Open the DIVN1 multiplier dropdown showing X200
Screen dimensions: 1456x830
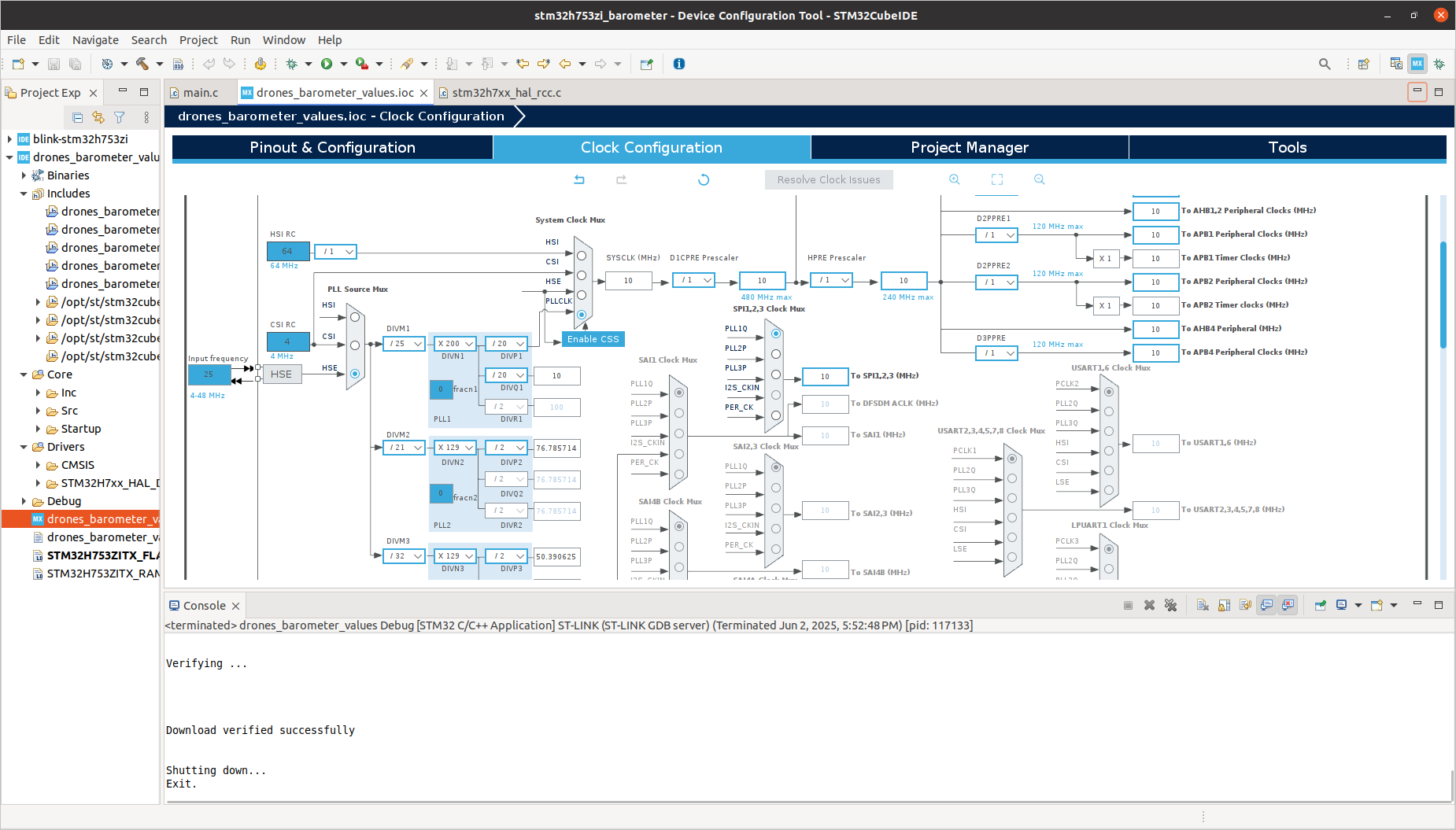tap(455, 343)
